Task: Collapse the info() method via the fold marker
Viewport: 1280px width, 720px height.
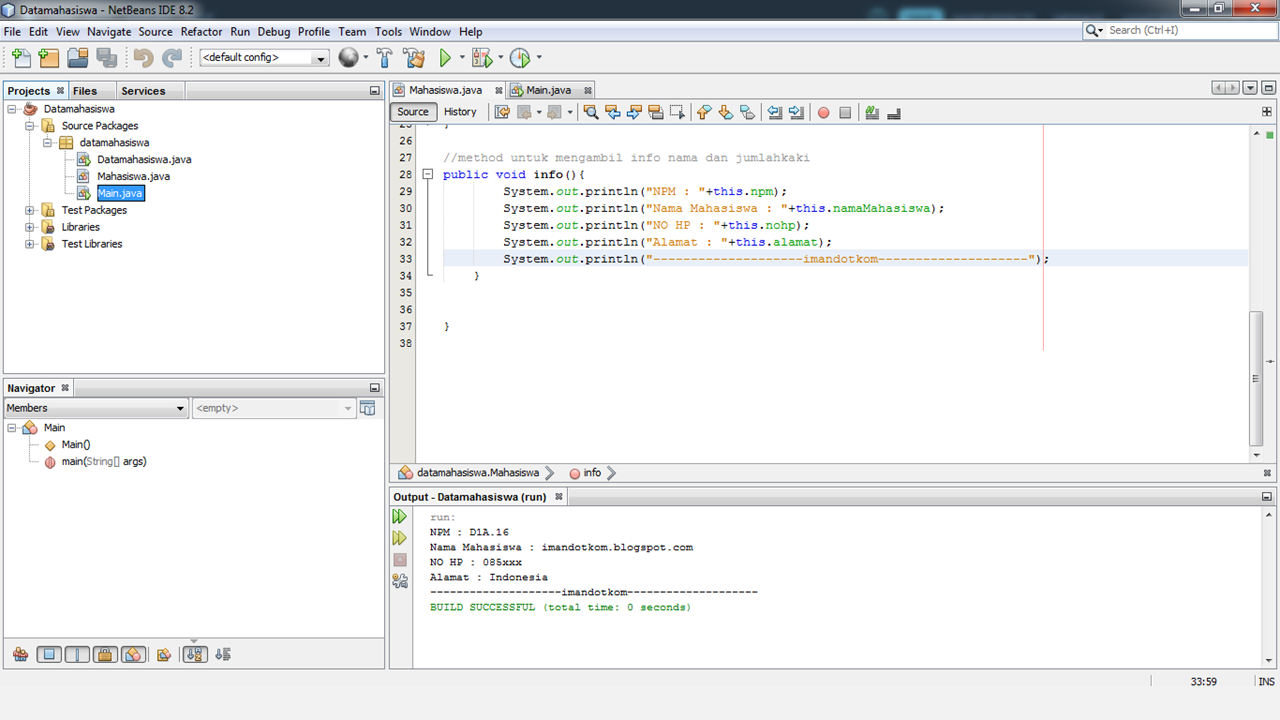Action: pyautogui.click(x=428, y=174)
